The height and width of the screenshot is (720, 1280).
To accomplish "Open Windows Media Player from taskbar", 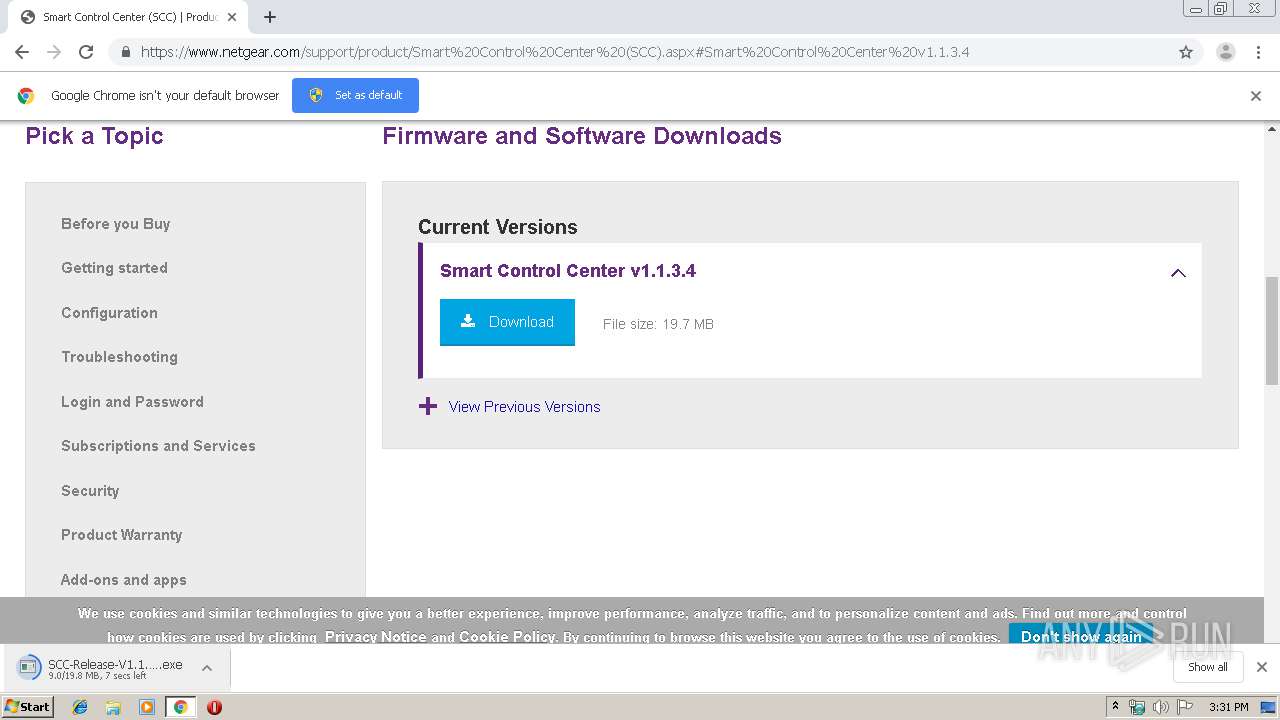I will (x=147, y=707).
